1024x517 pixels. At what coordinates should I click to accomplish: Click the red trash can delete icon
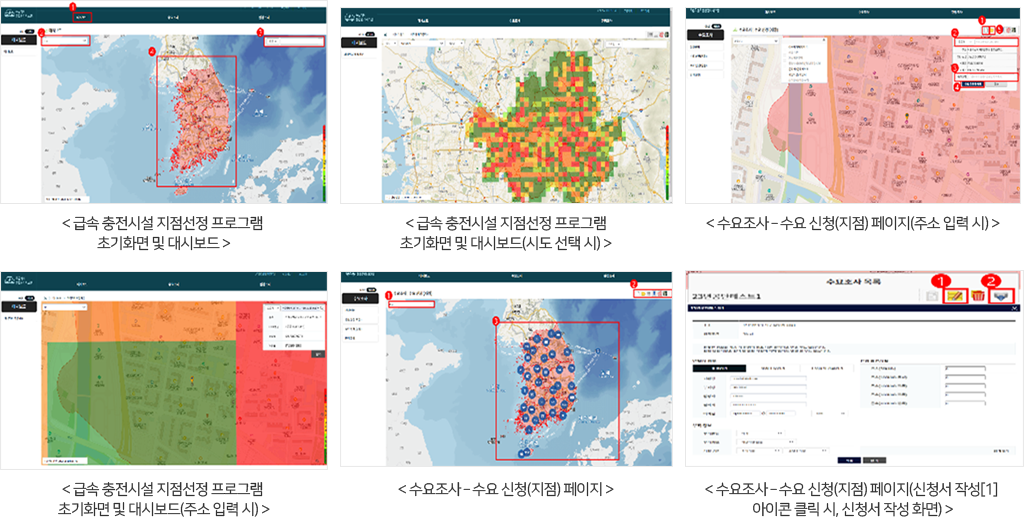pyautogui.click(x=979, y=296)
